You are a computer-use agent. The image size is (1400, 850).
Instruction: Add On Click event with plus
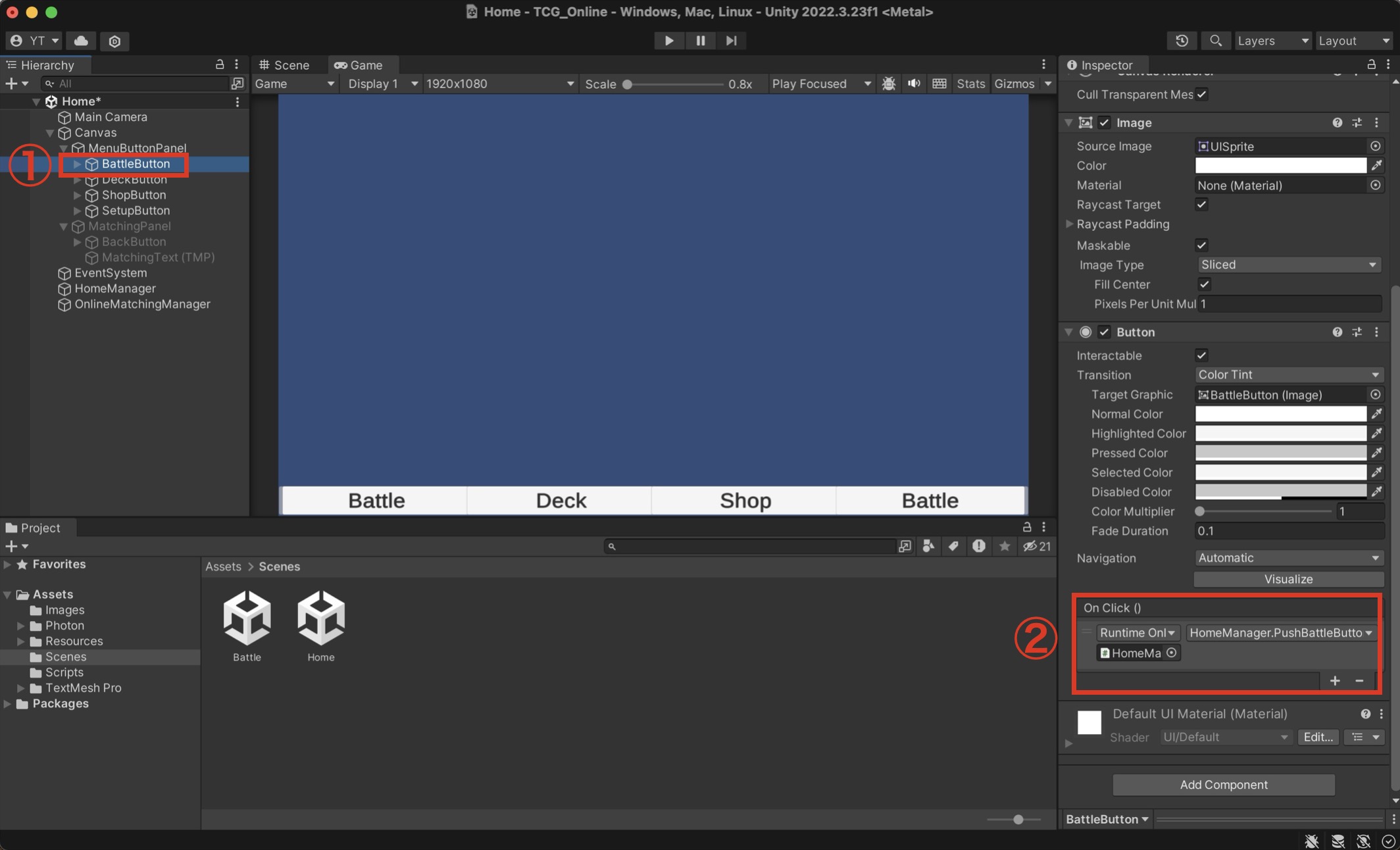1334,680
